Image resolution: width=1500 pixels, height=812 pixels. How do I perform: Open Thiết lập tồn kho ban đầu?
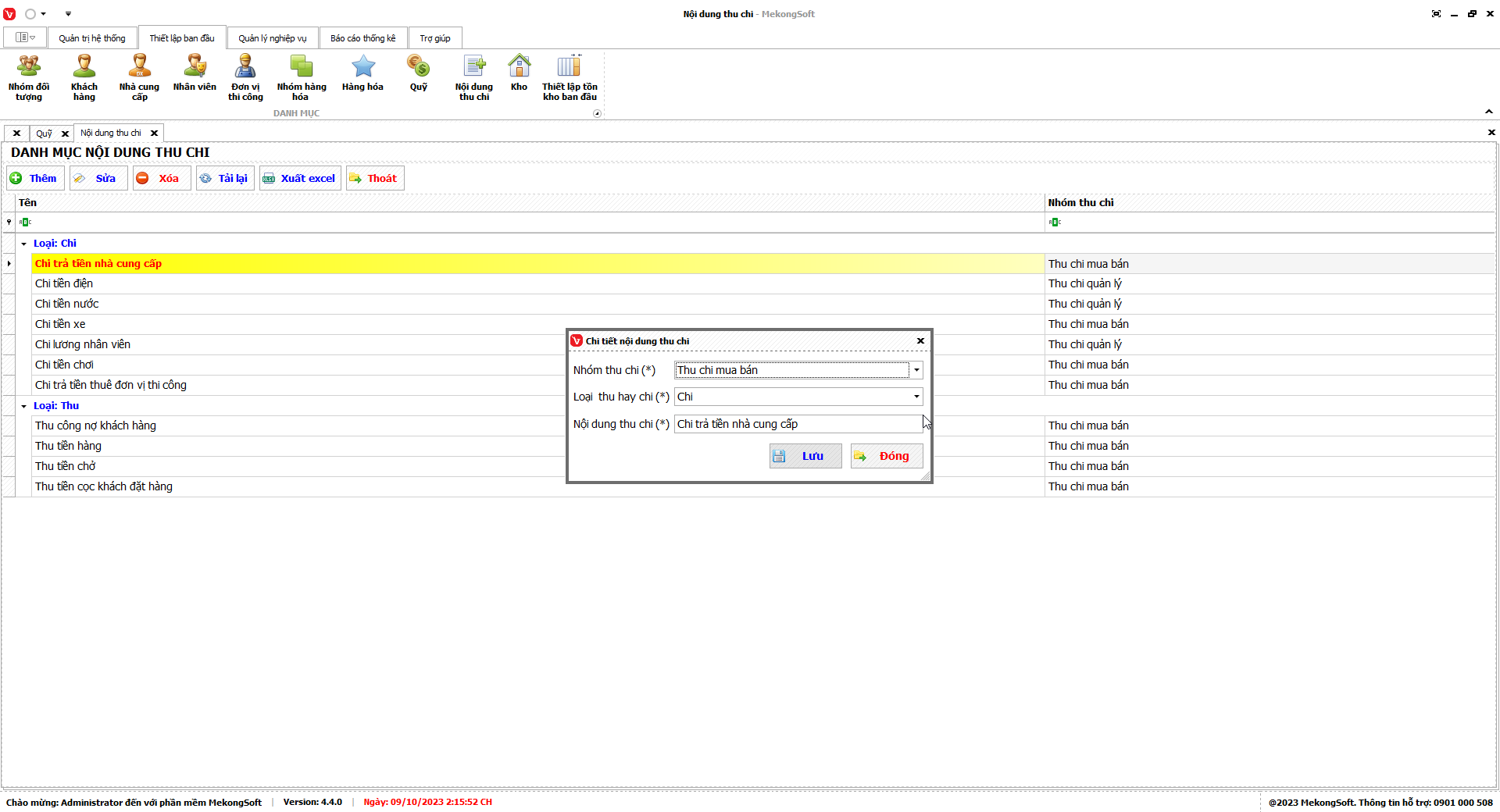coord(570,77)
